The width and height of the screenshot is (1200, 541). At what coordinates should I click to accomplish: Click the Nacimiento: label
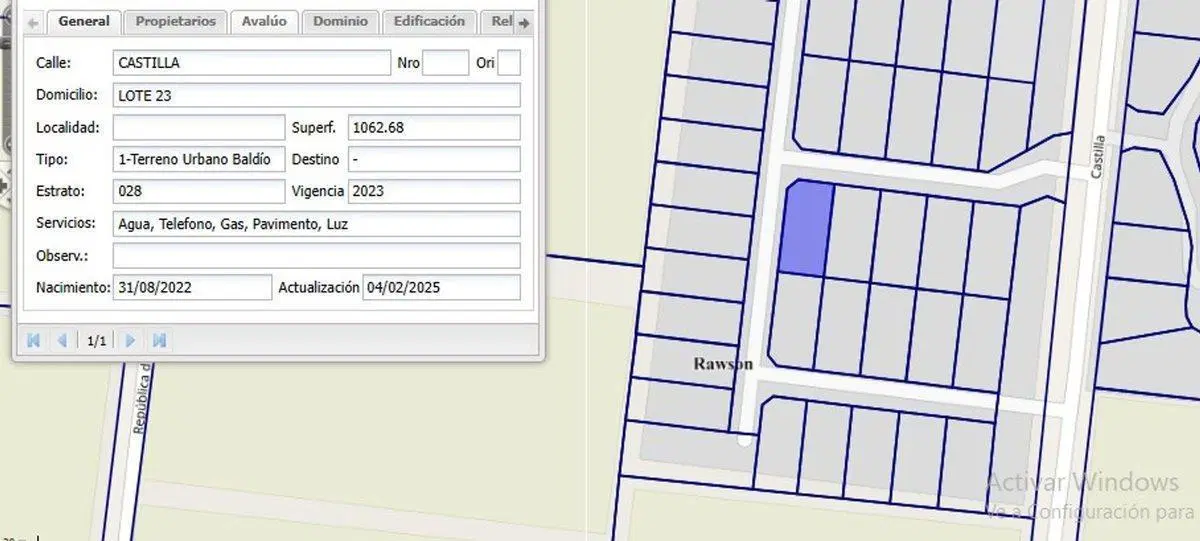72,287
